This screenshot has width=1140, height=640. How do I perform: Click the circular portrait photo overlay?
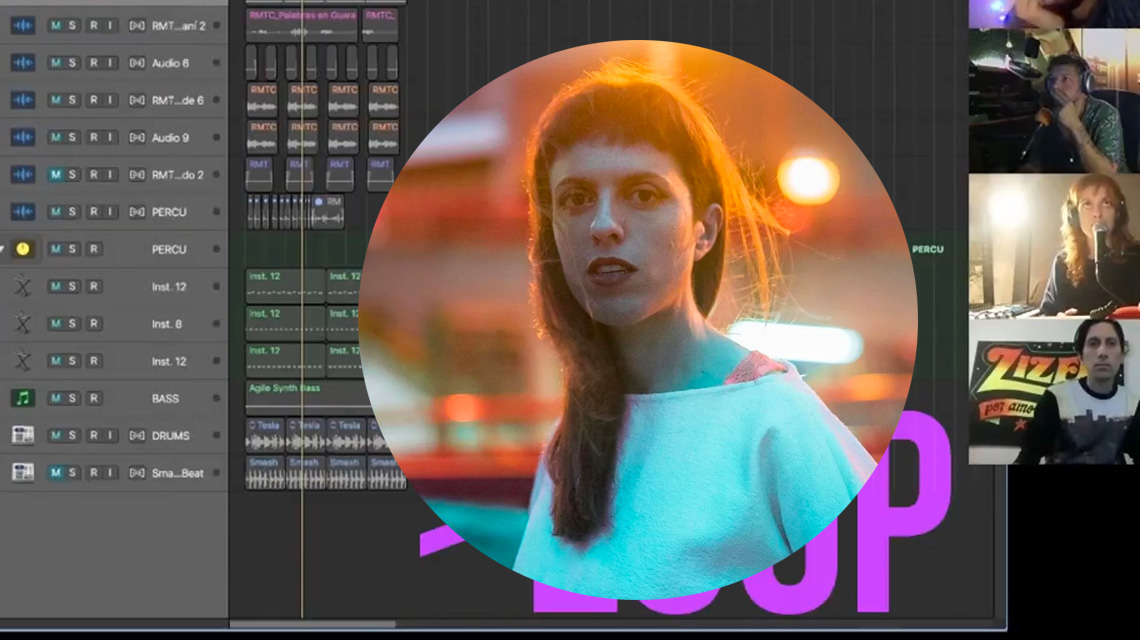(x=638, y=320)
